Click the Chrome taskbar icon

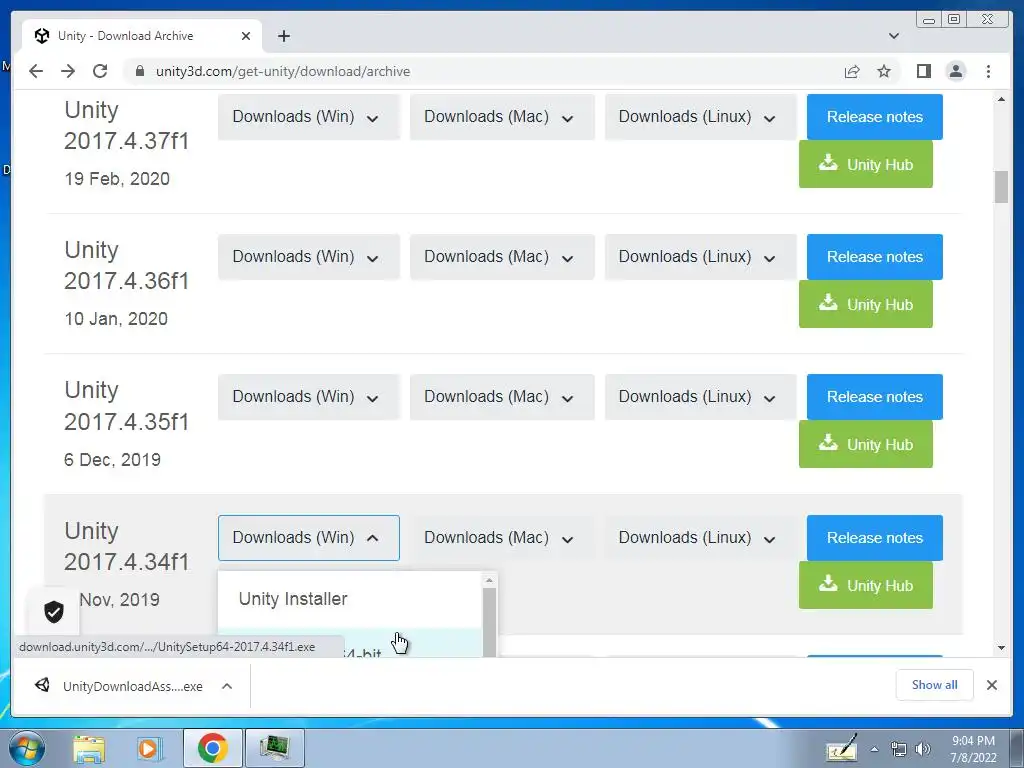pos(212,748)
